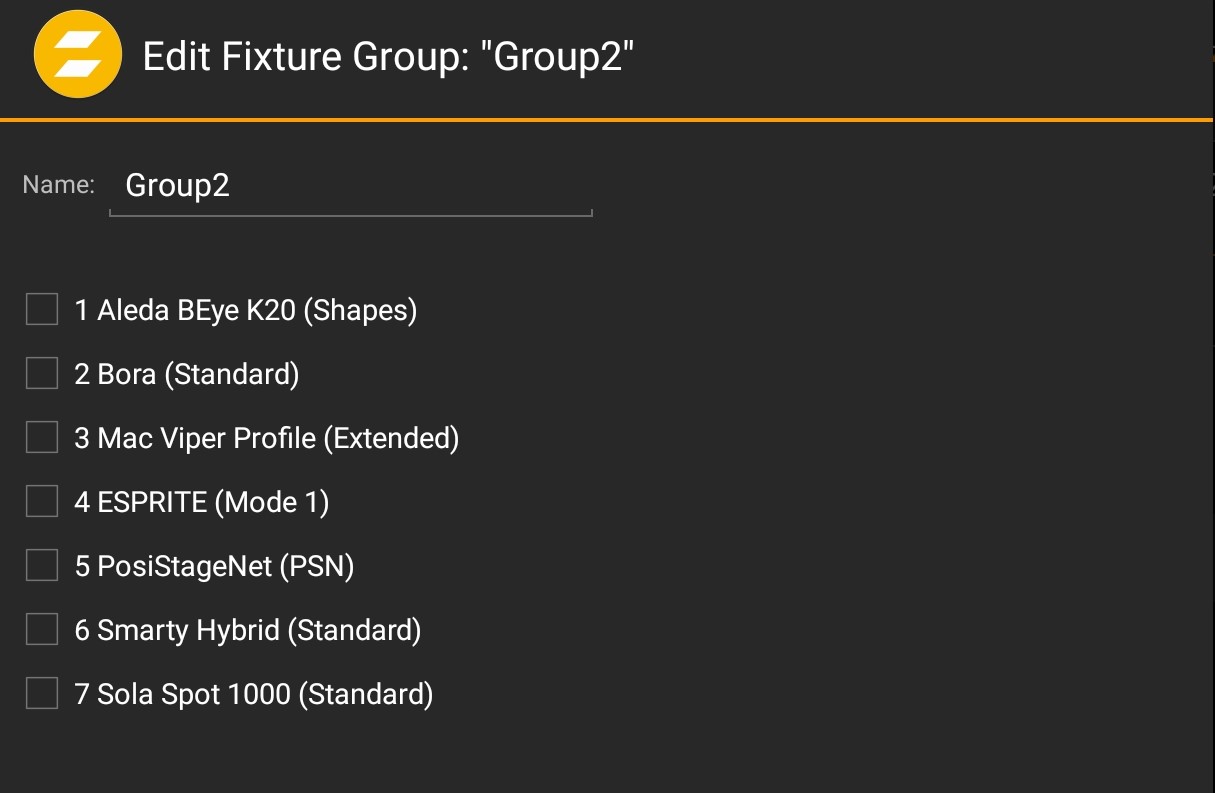Click the "6 Smarty Hybrid (Standard)" label

pos(247,631)
